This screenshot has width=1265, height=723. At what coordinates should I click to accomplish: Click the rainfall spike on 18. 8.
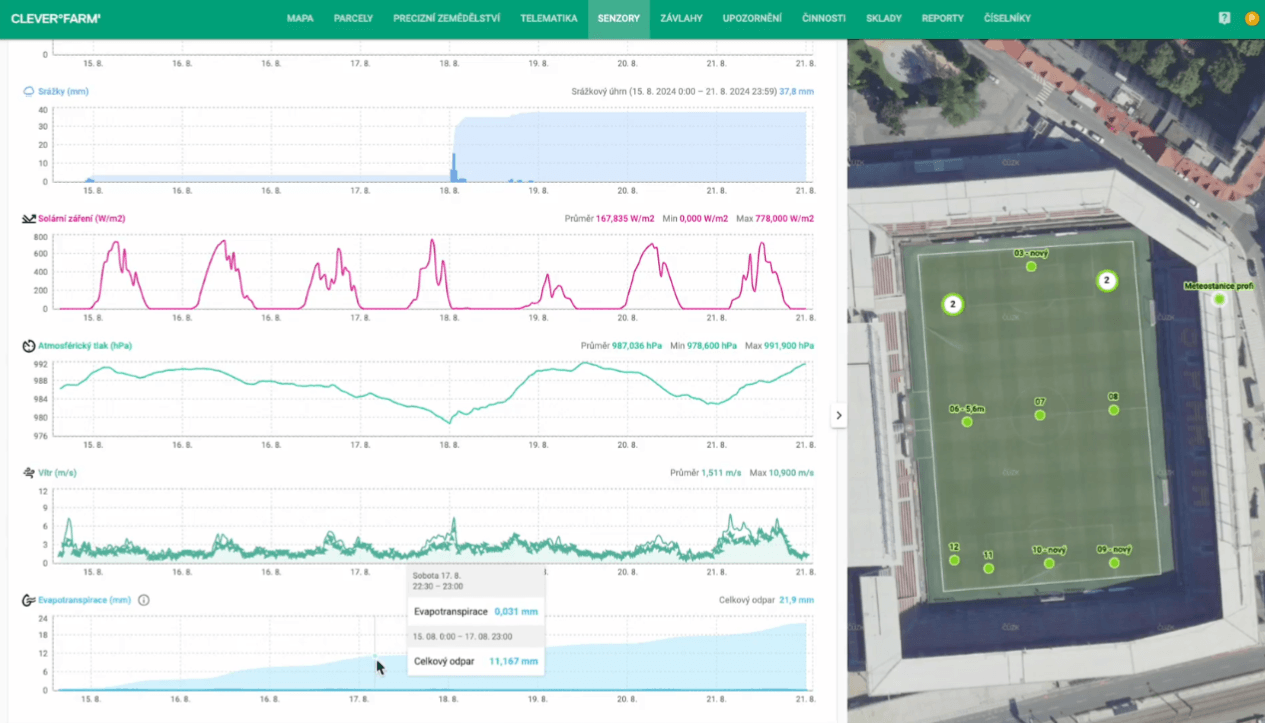pyautogui.click(x=453, y=167)
